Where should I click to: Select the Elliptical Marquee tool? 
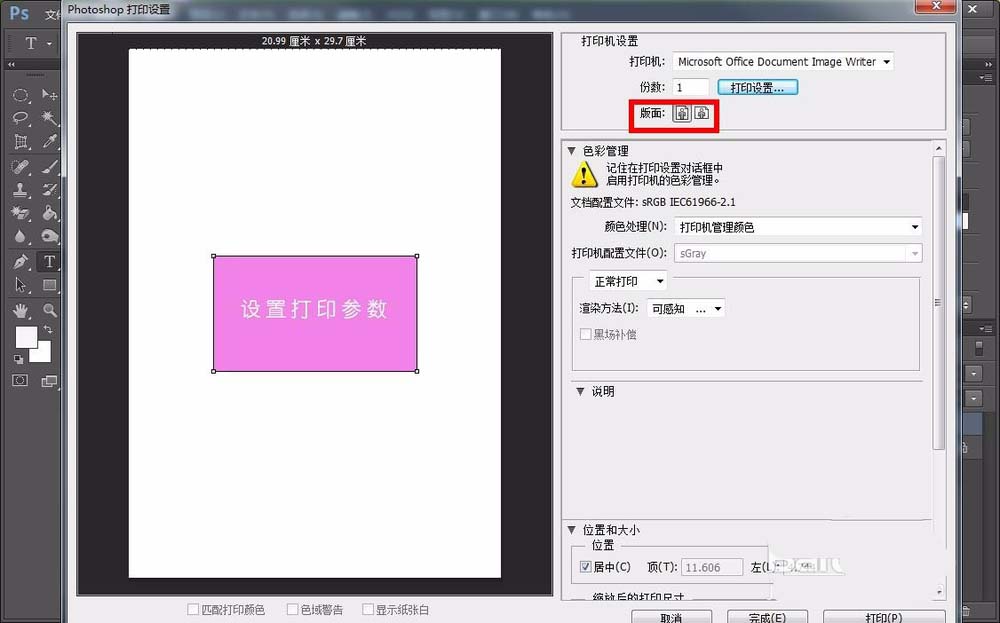pos(20,95)
